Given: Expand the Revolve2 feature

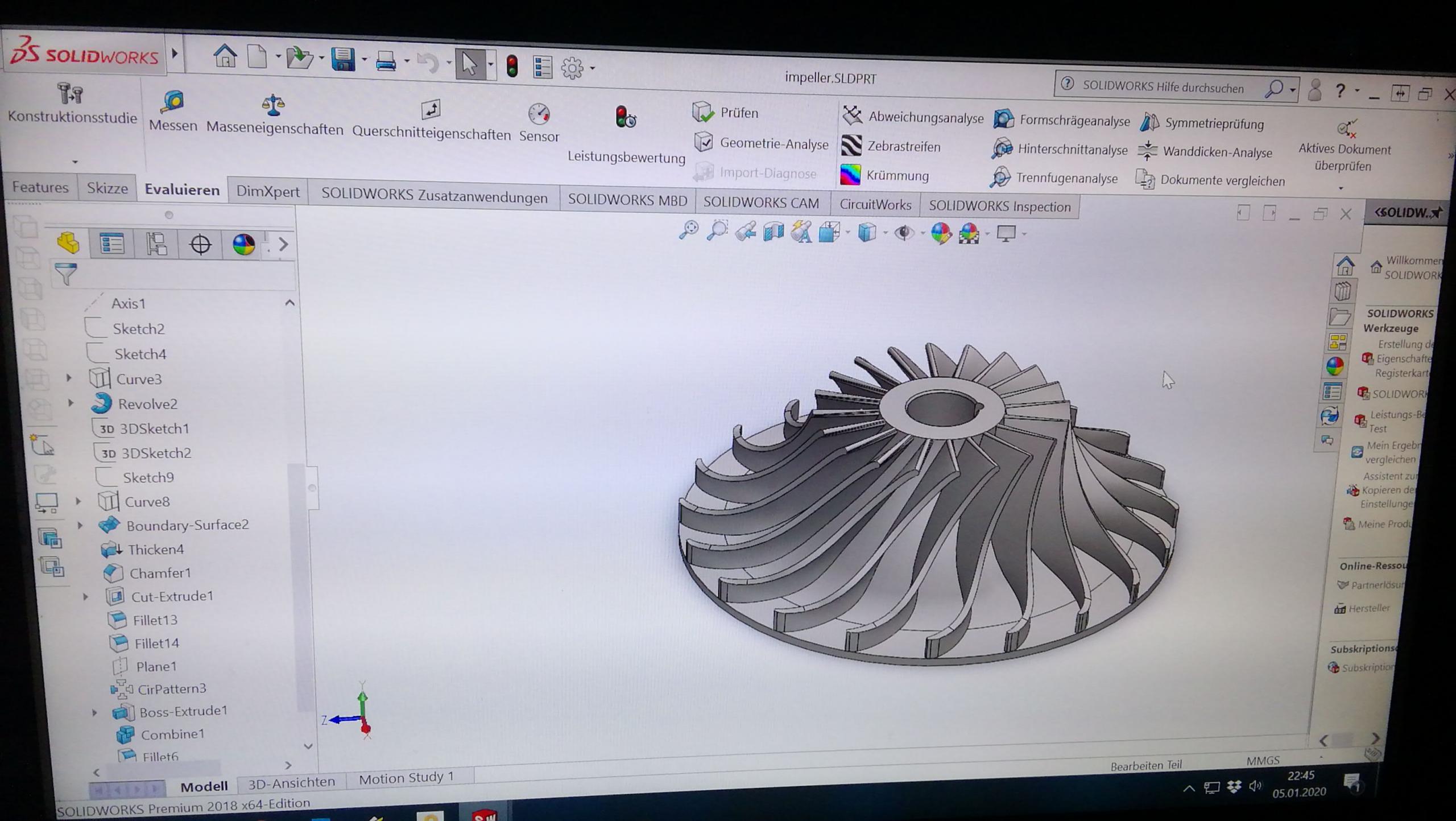Looking at the screenshot, I should click(x=71, y=402).
